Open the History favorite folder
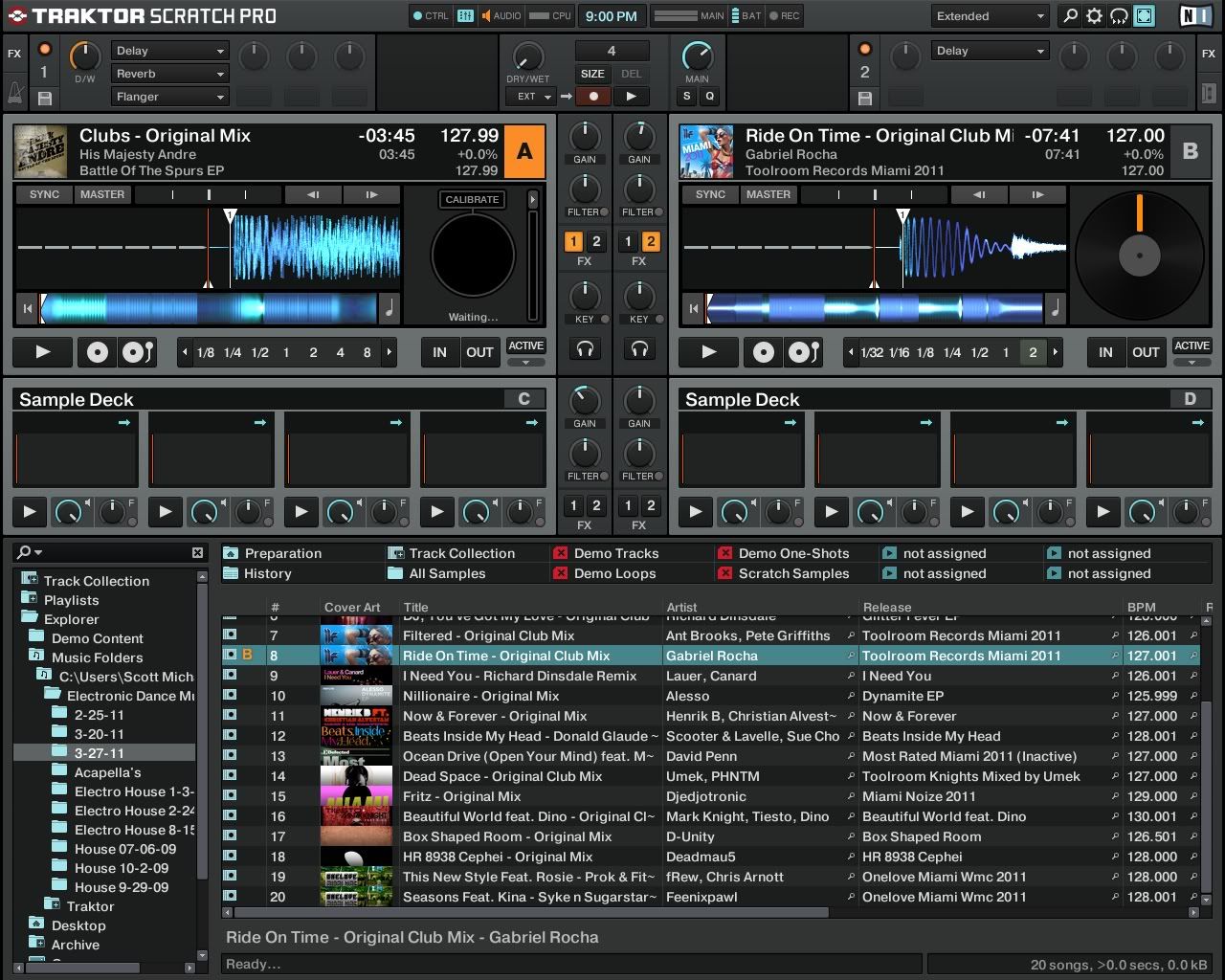The image size is (1225, 980). click(x=267, y=573)
